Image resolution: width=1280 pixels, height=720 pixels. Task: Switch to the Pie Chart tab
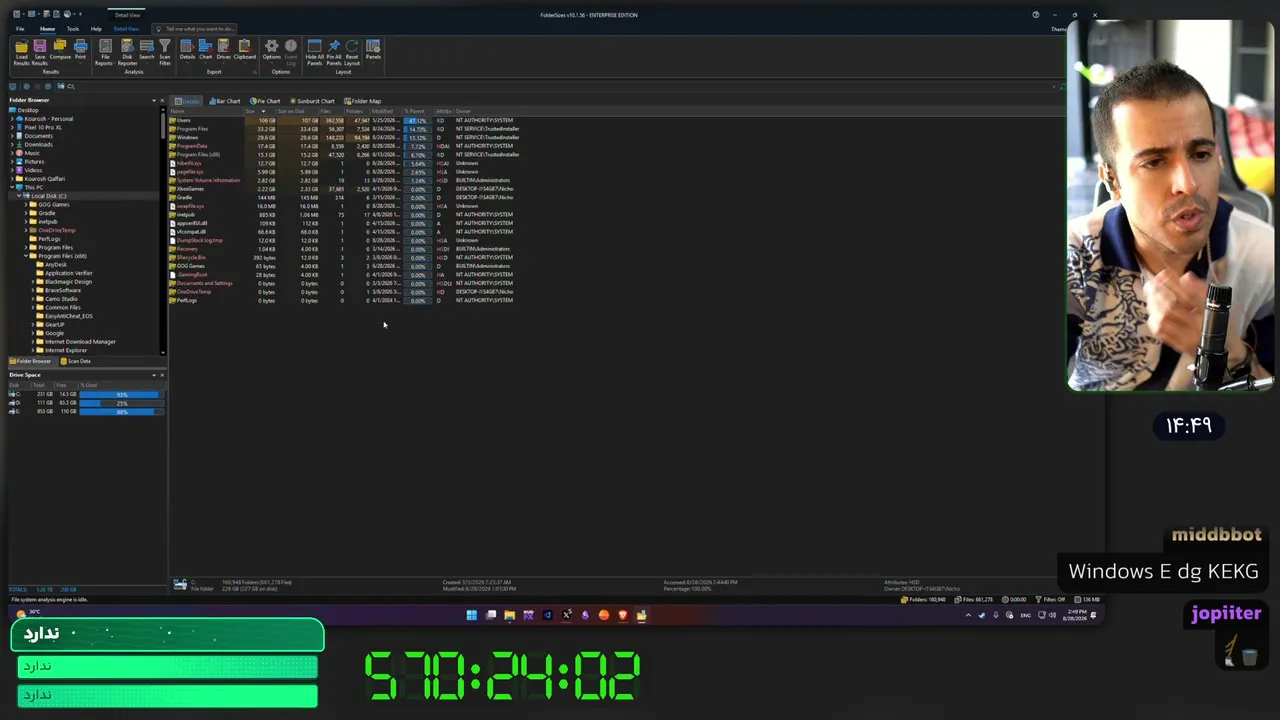coord(265,101)
